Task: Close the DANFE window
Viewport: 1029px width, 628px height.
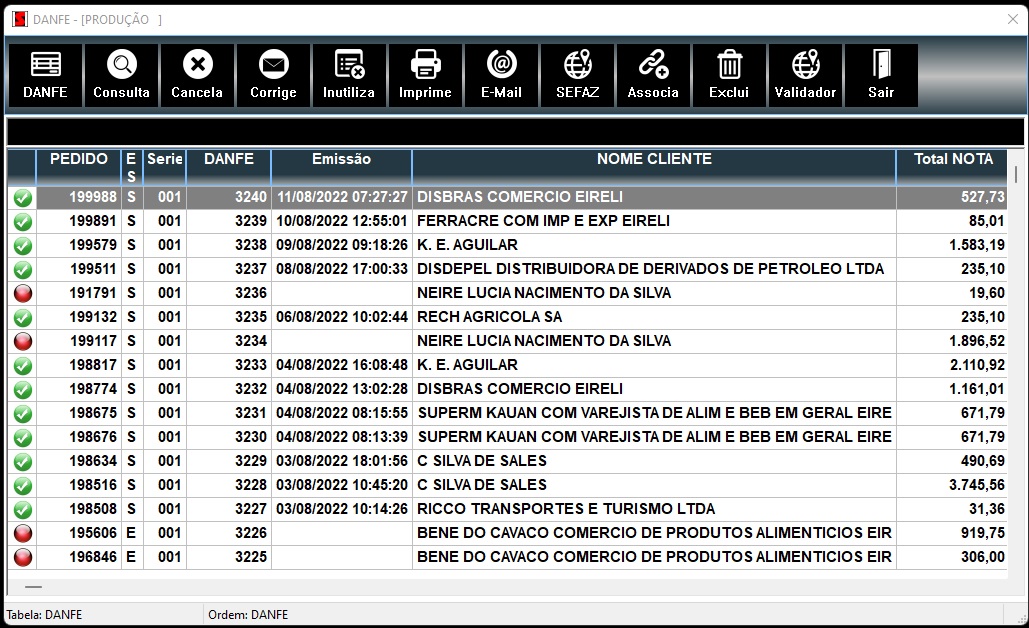Action: click(1013, 20)
